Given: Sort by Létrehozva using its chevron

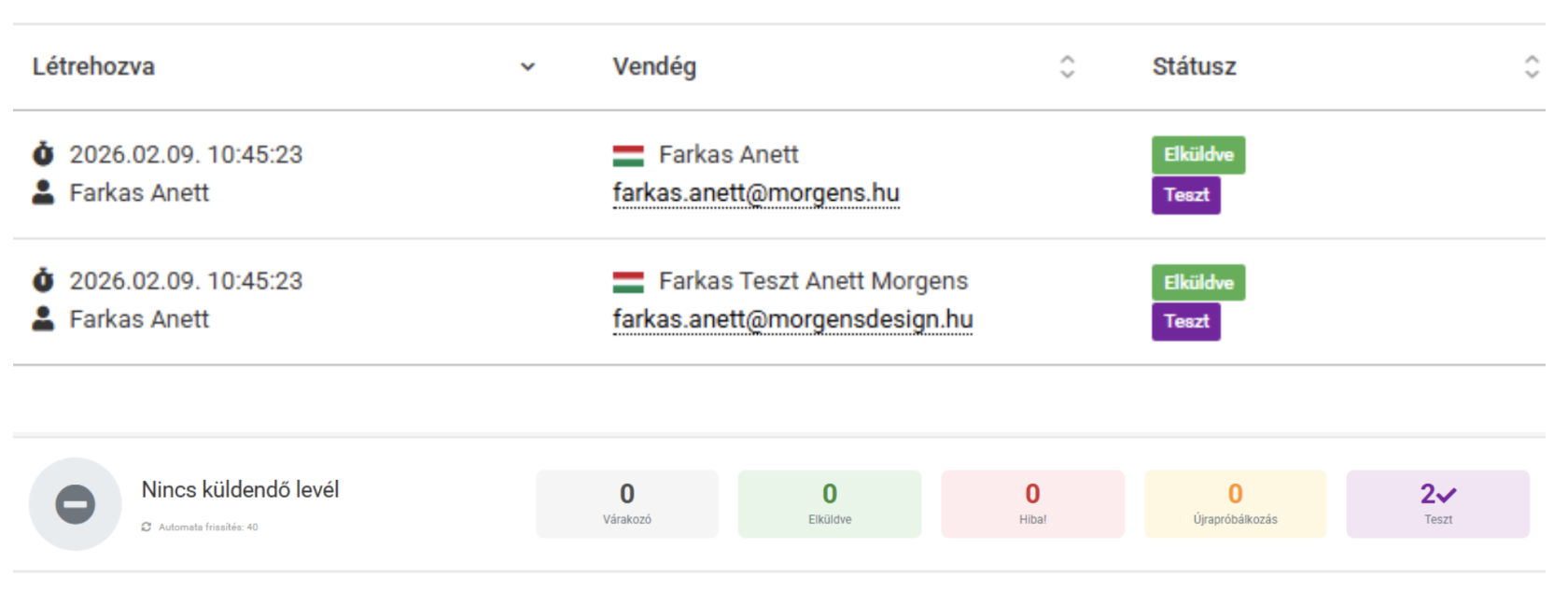Looking at the screenshot, I should tap(527, 67).
